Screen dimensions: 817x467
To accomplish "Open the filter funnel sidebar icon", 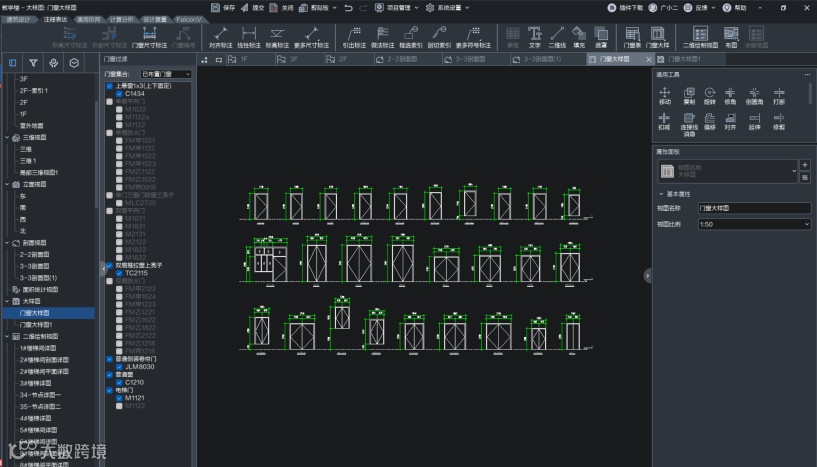I will pyautogui.click(x=33, y=63).
